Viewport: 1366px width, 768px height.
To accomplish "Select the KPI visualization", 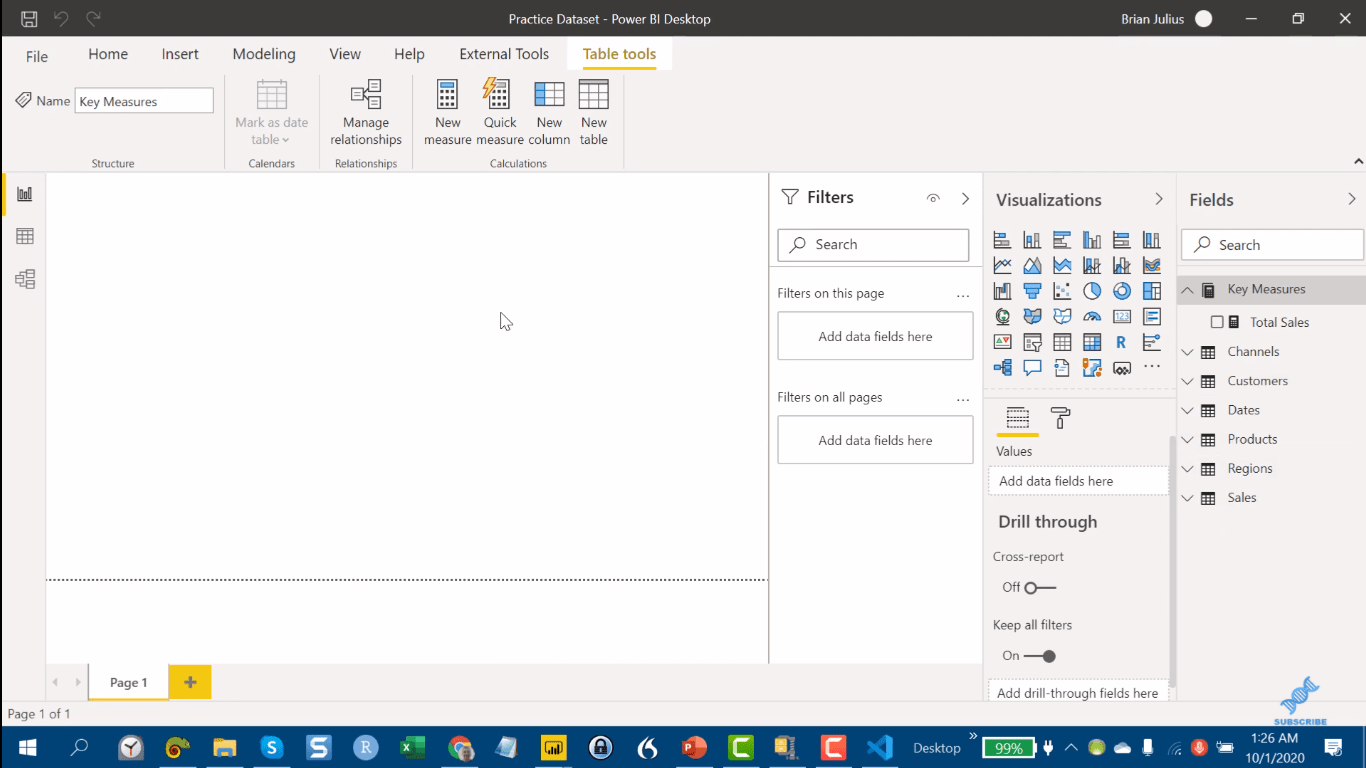I will click(1002, 342).
